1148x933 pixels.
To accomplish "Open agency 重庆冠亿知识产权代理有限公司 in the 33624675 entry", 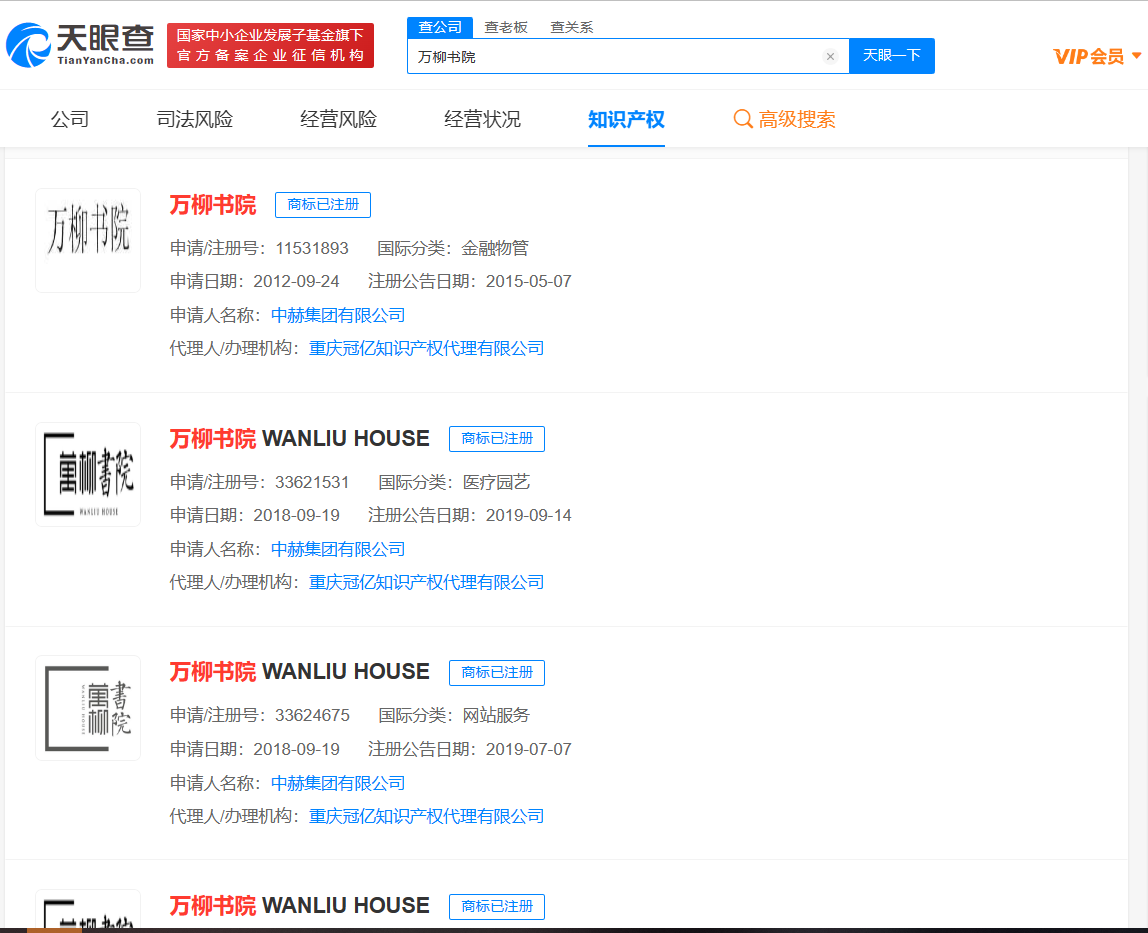I will [x=427, y=817].
